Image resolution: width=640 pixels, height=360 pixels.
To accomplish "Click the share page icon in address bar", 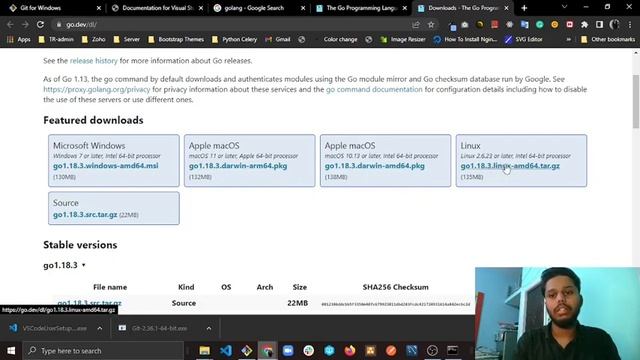I will pos(416,24).
